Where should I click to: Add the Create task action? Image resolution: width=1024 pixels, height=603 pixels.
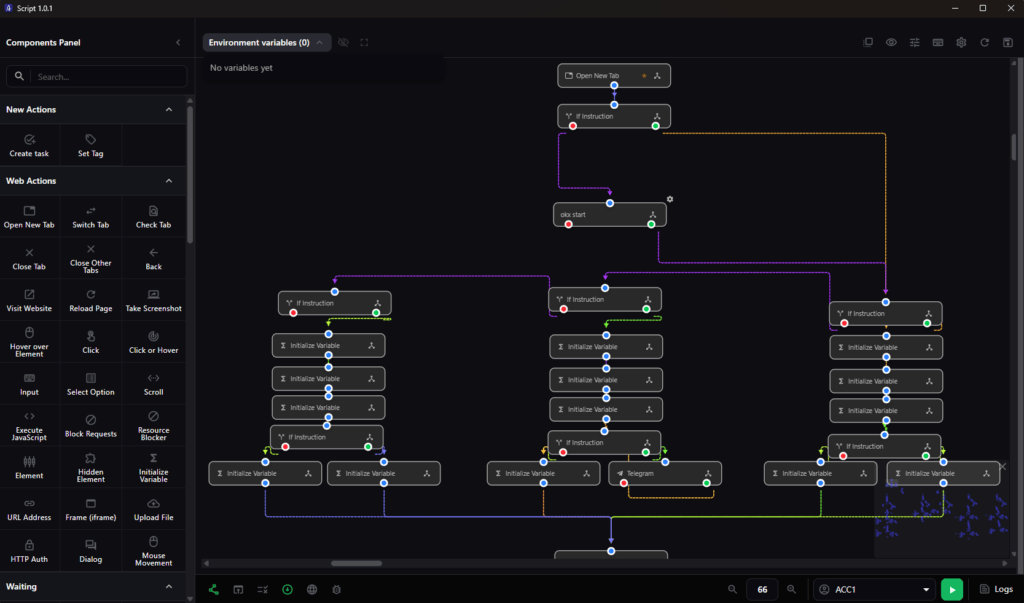point(29,145)
